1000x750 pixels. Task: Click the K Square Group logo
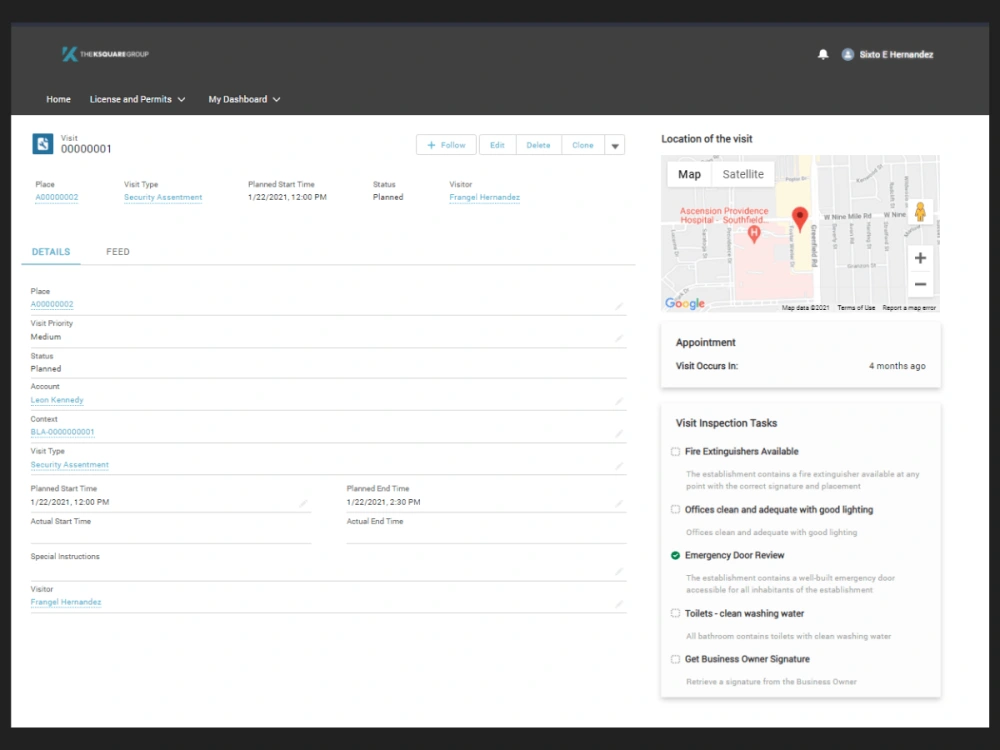coord(105,54)
